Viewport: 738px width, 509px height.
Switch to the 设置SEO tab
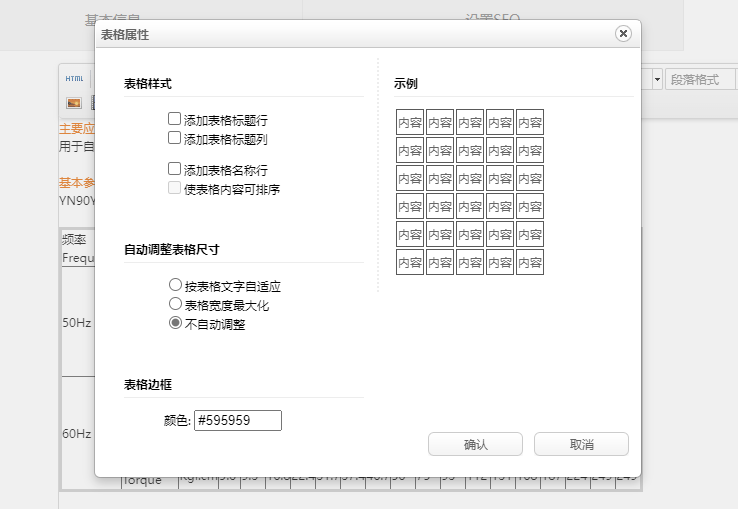pos(492,19)
